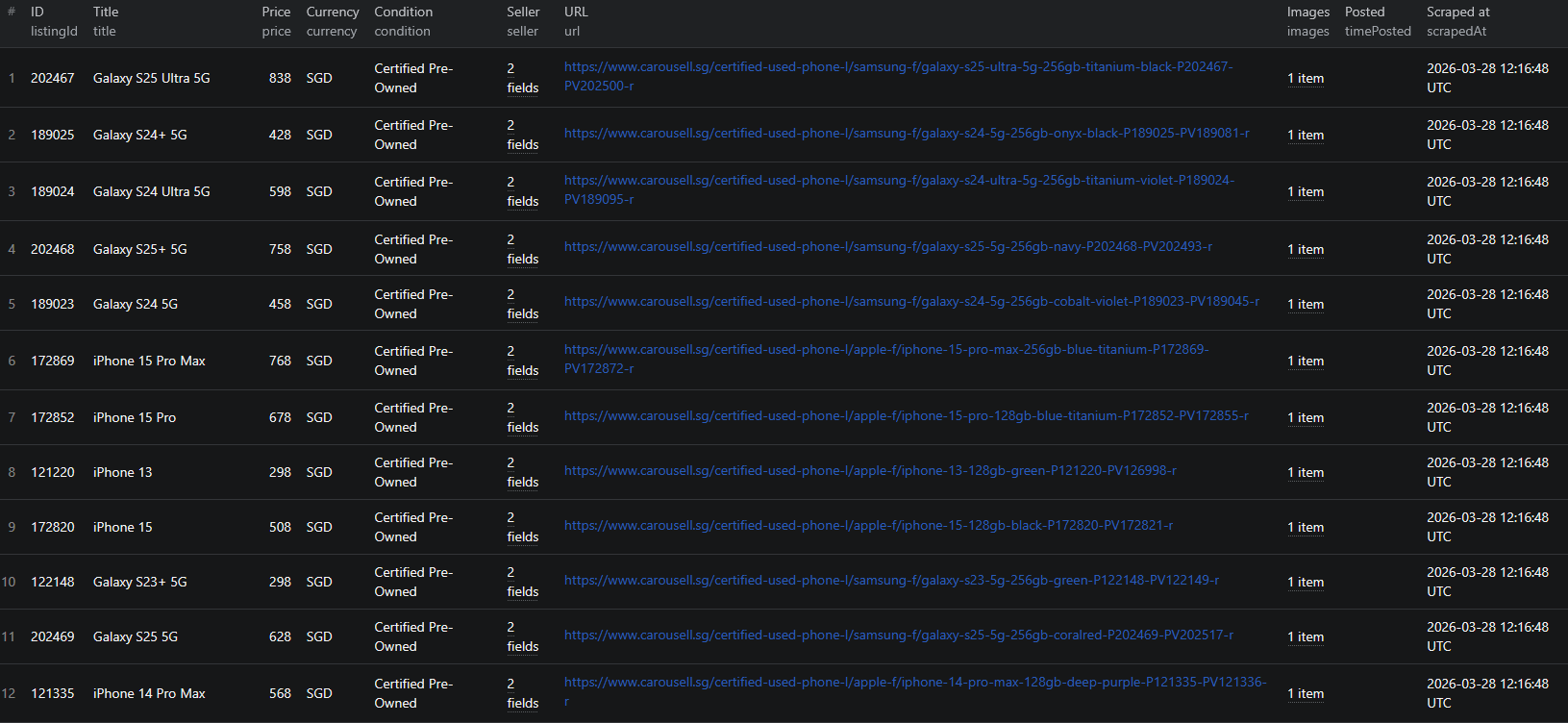Open the Galaxy S24 cobalt-violet listing link
Image resolution: width=1568 pixels, height=723 pixels.
click(x=910, y=302)
